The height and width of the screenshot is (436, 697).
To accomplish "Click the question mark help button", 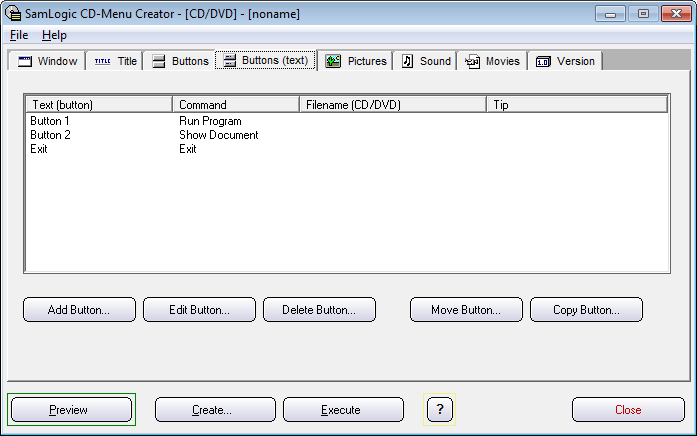I will coord(440,409).
